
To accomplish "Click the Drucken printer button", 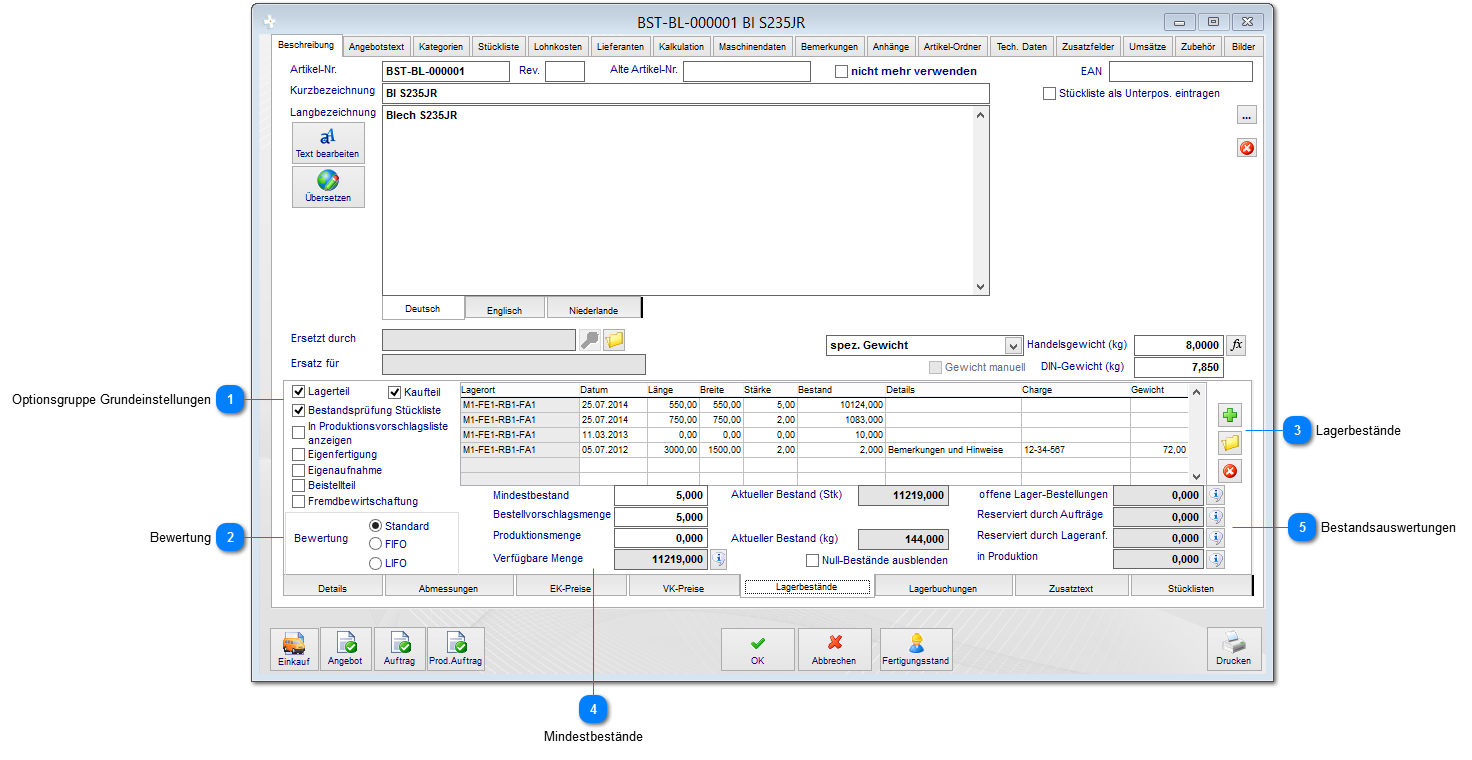I will point(1234,649).
